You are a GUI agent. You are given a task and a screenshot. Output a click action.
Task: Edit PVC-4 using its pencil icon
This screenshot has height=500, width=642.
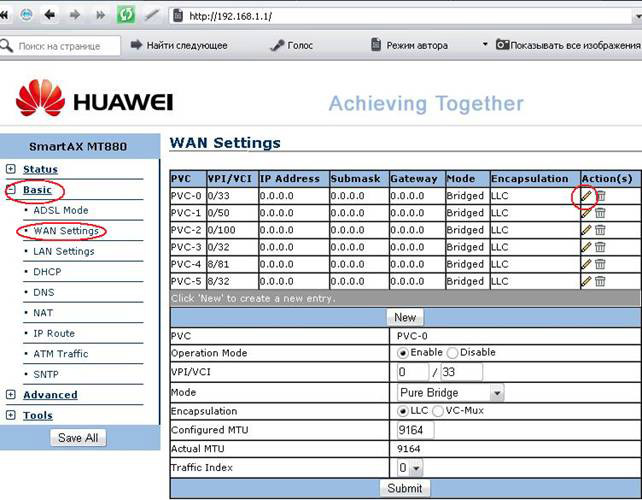pos(586,264)
